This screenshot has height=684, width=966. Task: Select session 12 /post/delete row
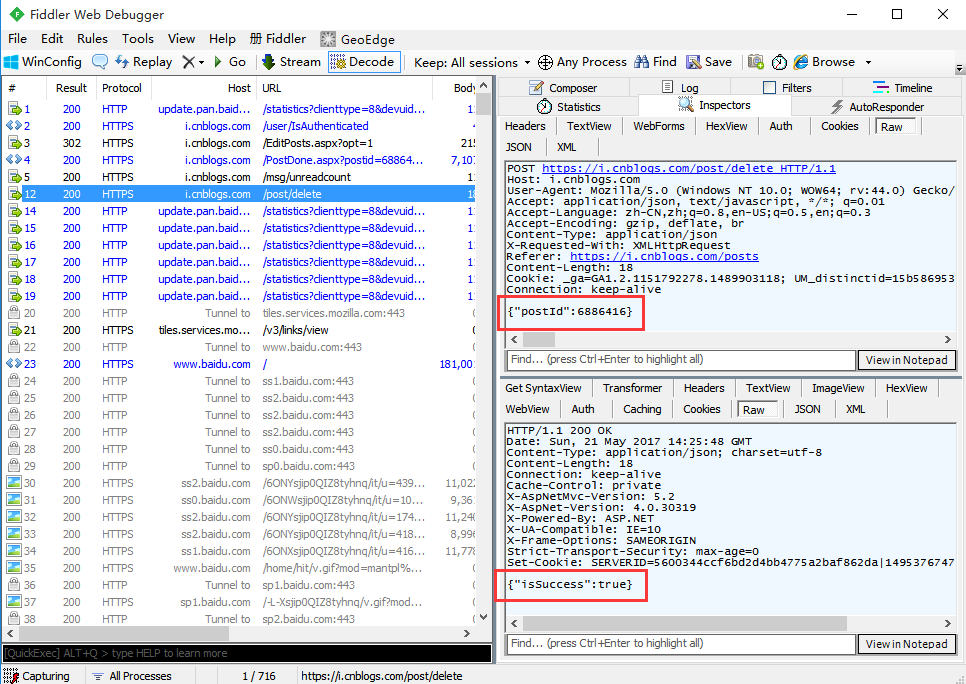pyautogui.click(x=240, y=194)
